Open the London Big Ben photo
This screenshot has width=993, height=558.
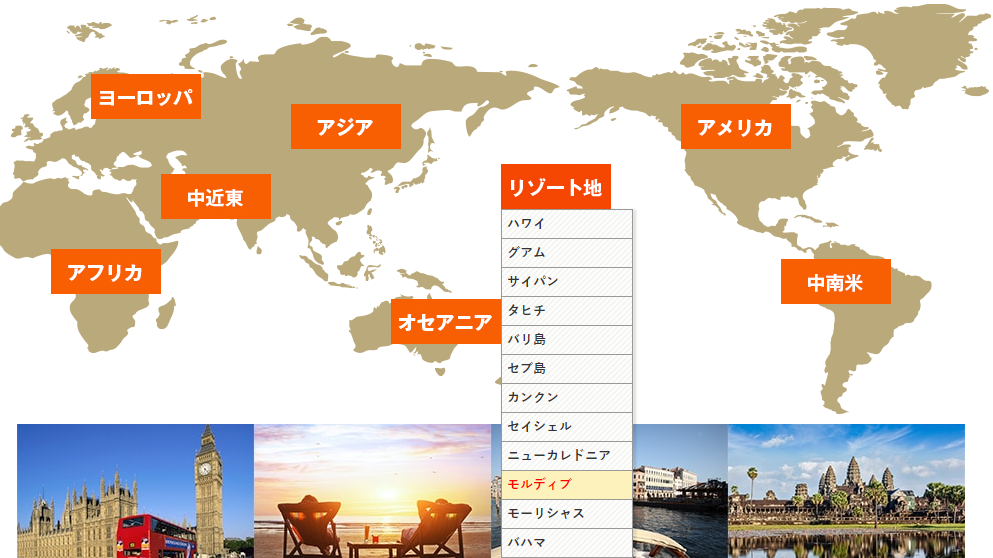135,490
